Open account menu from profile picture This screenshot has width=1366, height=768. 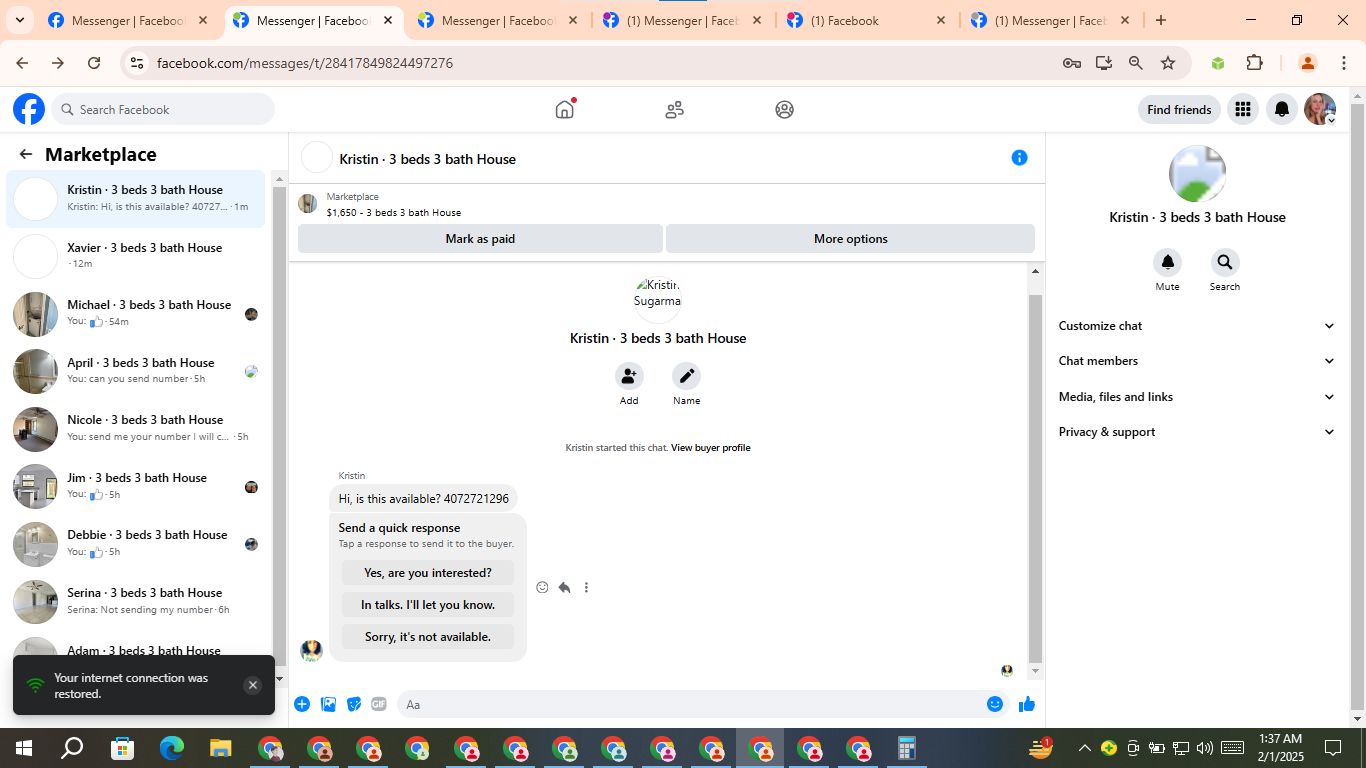point(1320,109)
